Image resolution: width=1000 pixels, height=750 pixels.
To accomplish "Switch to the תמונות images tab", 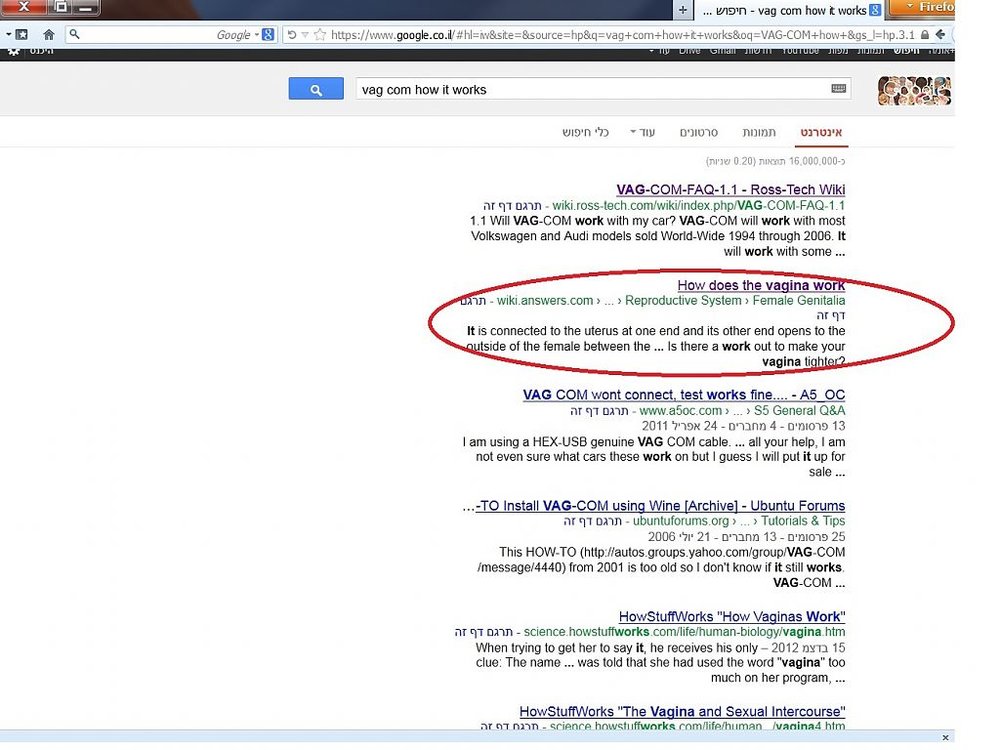I will (759, 132).
